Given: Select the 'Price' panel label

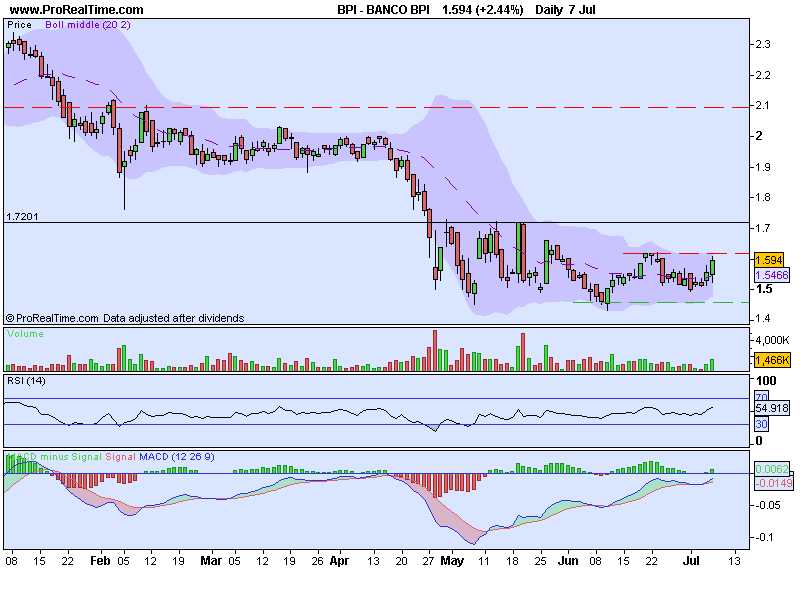Looking at the screenshot, I should coord(19,25).
